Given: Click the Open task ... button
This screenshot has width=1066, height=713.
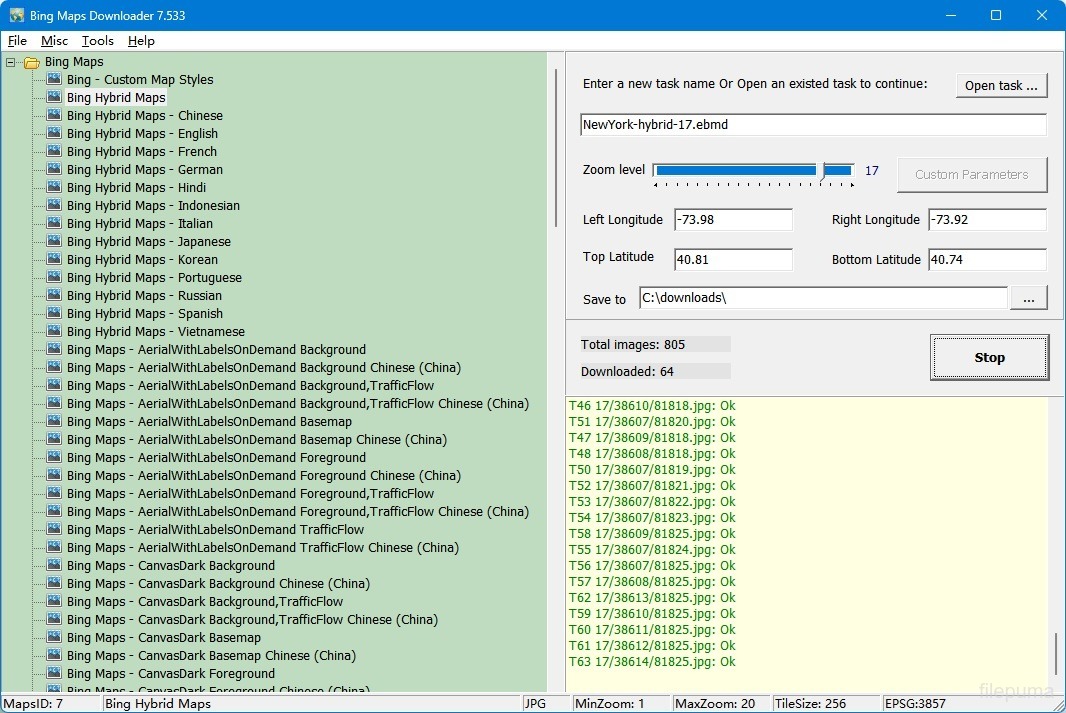Looking at the screenshot, I should (1000, 86).
